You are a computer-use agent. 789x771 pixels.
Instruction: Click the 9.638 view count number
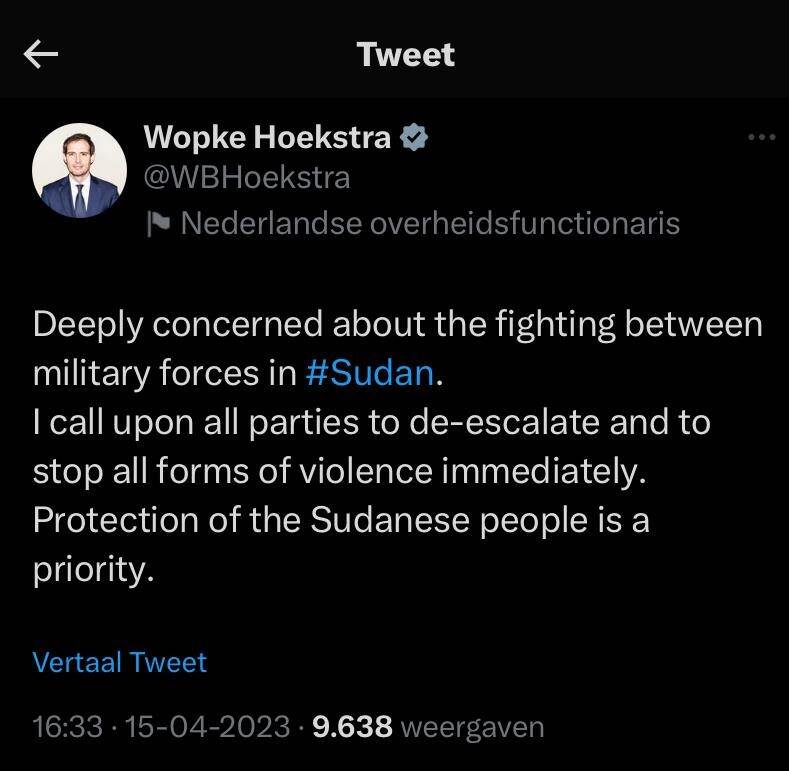352,727
